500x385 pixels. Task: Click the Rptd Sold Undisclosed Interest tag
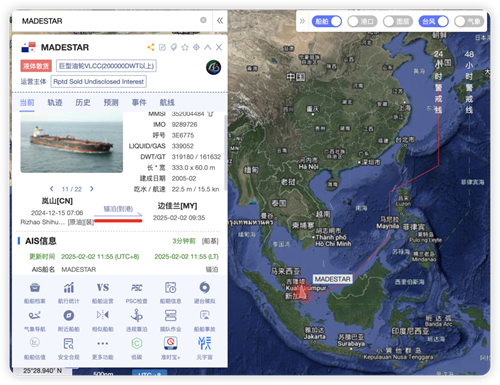(x=98, y=82)
